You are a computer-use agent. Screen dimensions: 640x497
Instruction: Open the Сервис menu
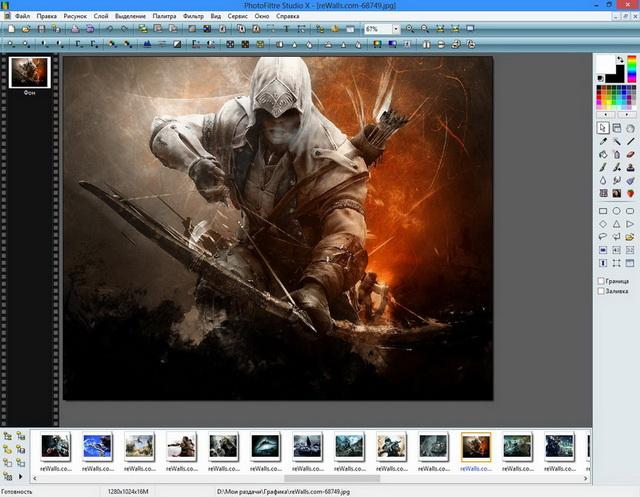(238, 16)
